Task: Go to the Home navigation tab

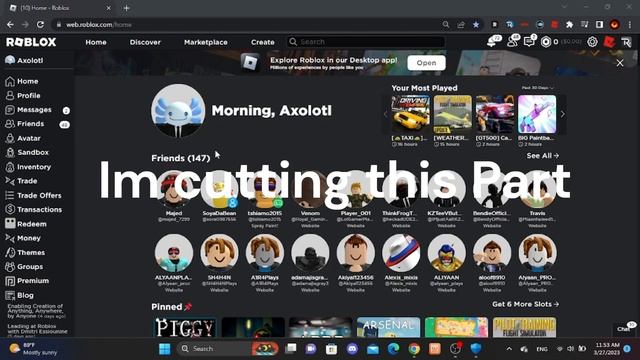Action: pos(96,42)
